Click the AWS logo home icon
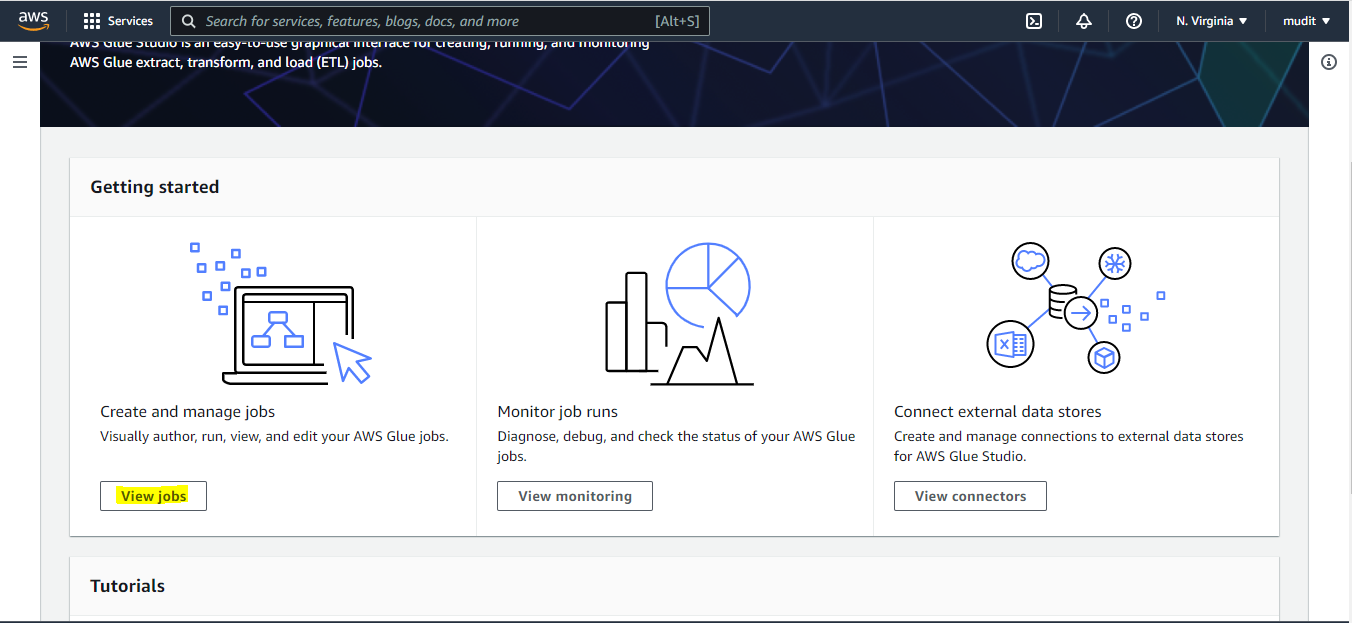This screenshot has height=623, width=1352. [x=34, y=20]
